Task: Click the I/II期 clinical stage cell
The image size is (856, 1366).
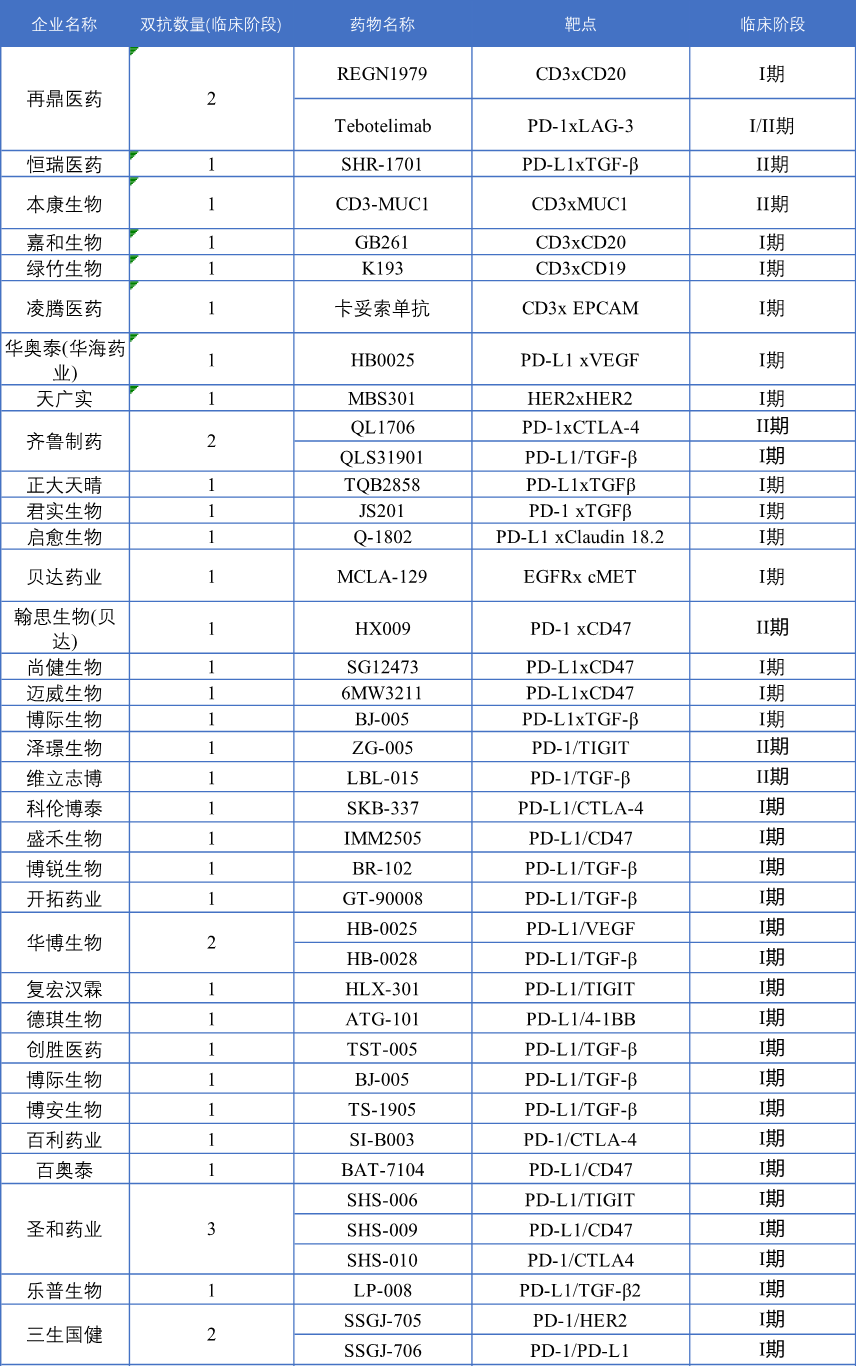Action: click(773, 125)
